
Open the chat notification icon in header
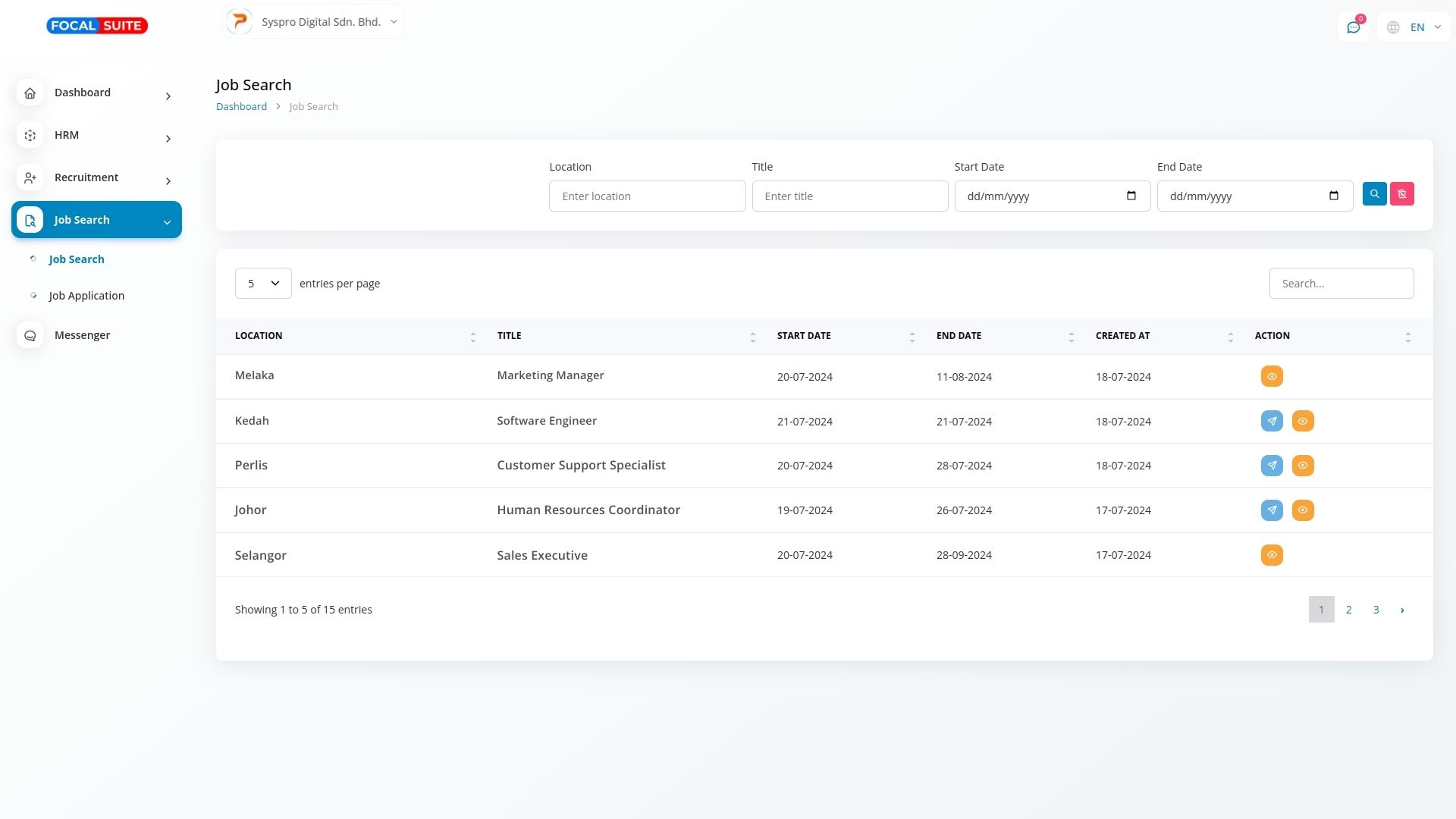pos(1354,27)
